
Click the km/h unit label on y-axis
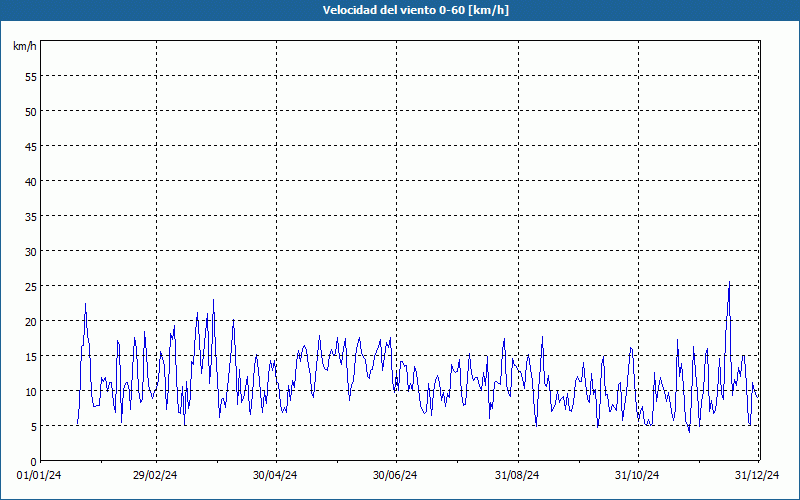click(x=24, y=47)
